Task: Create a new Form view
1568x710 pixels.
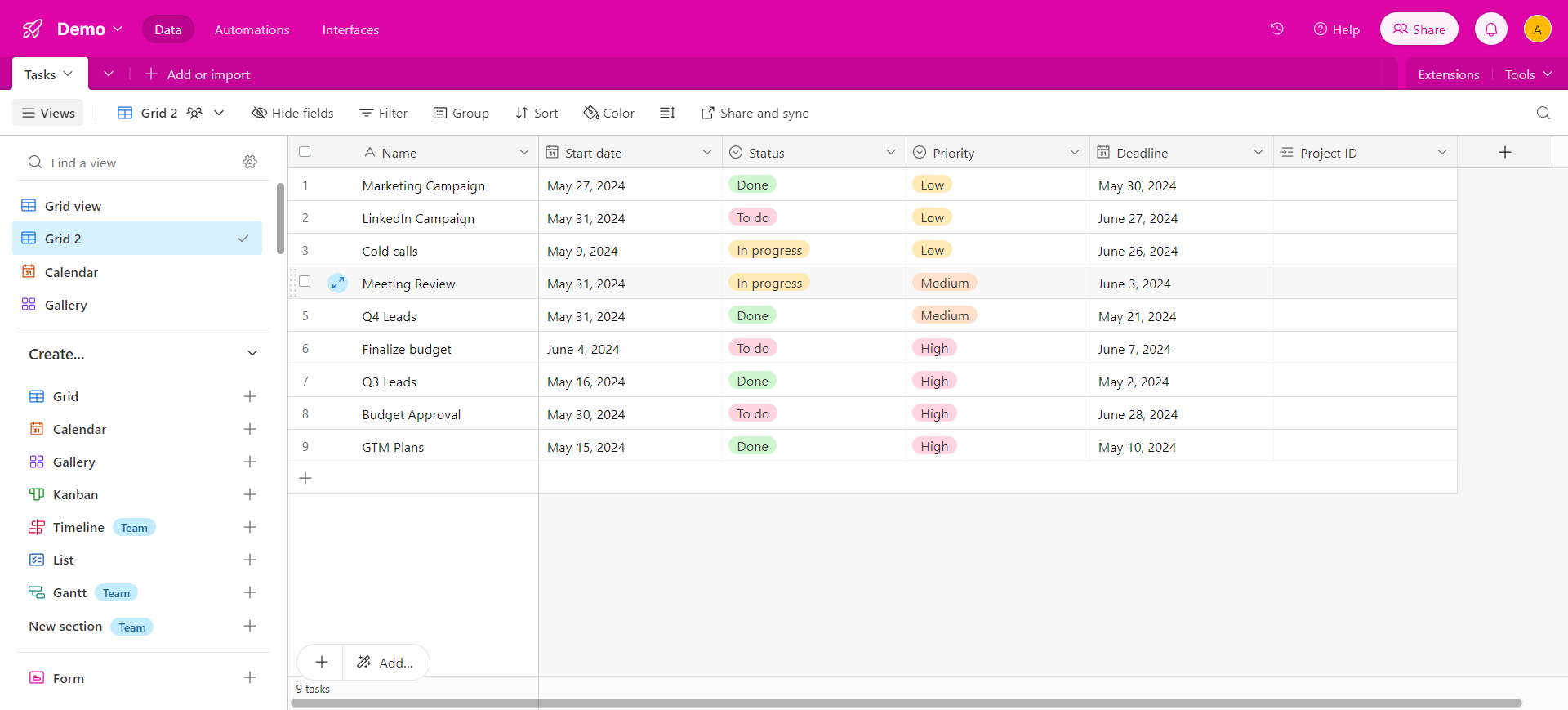Action: (250, 677)
